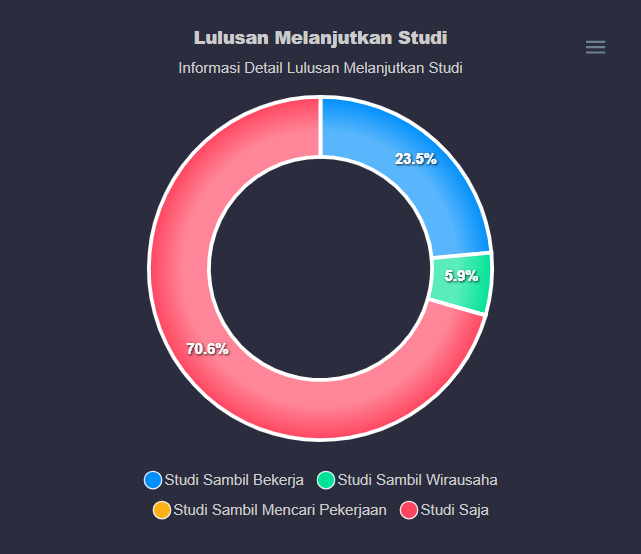641x554 pixels.
Task: Click the 23.5% data label
Action: coord(415,159)
